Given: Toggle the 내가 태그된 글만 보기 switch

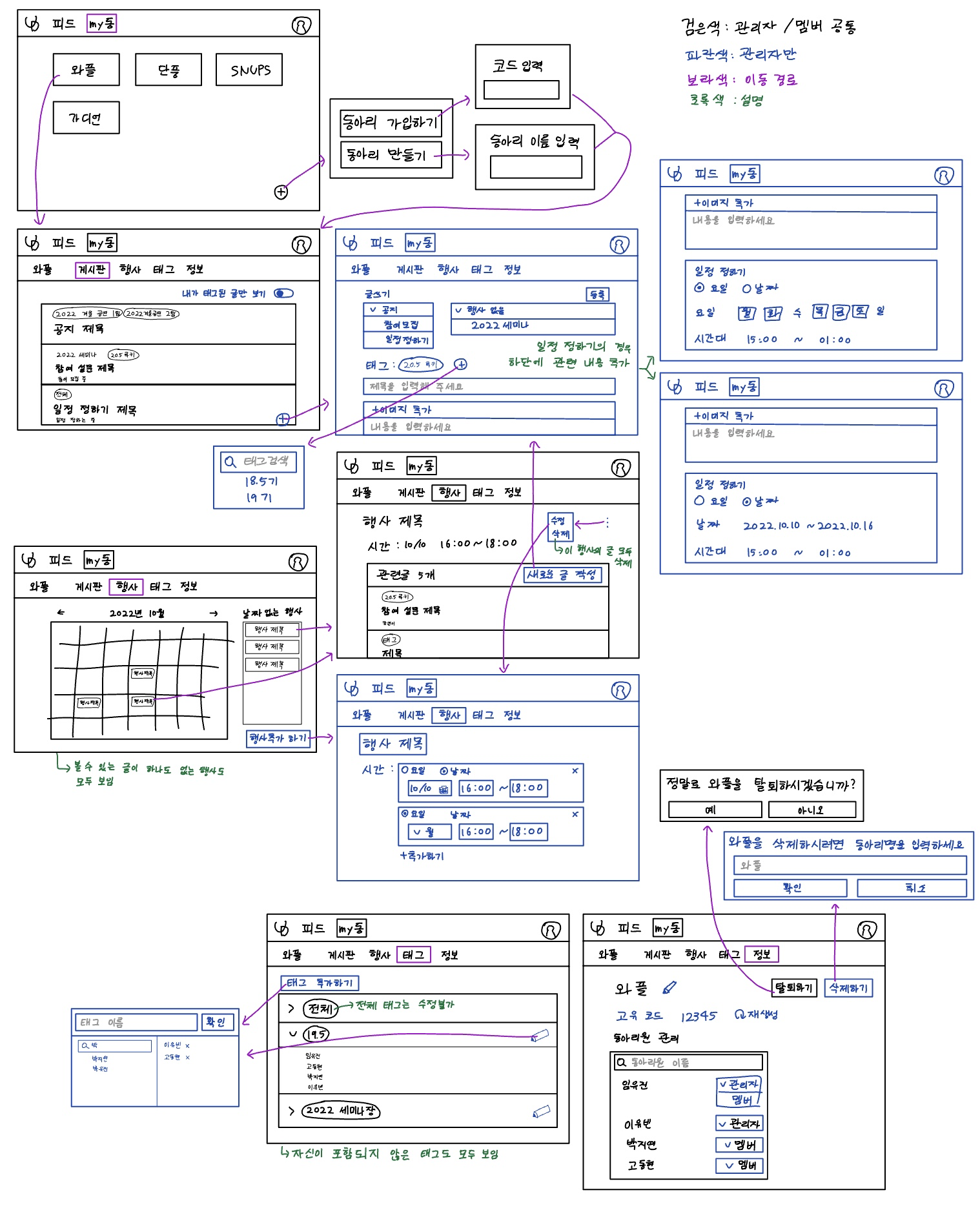Looking at the screenshot, I should pos(283,293).
